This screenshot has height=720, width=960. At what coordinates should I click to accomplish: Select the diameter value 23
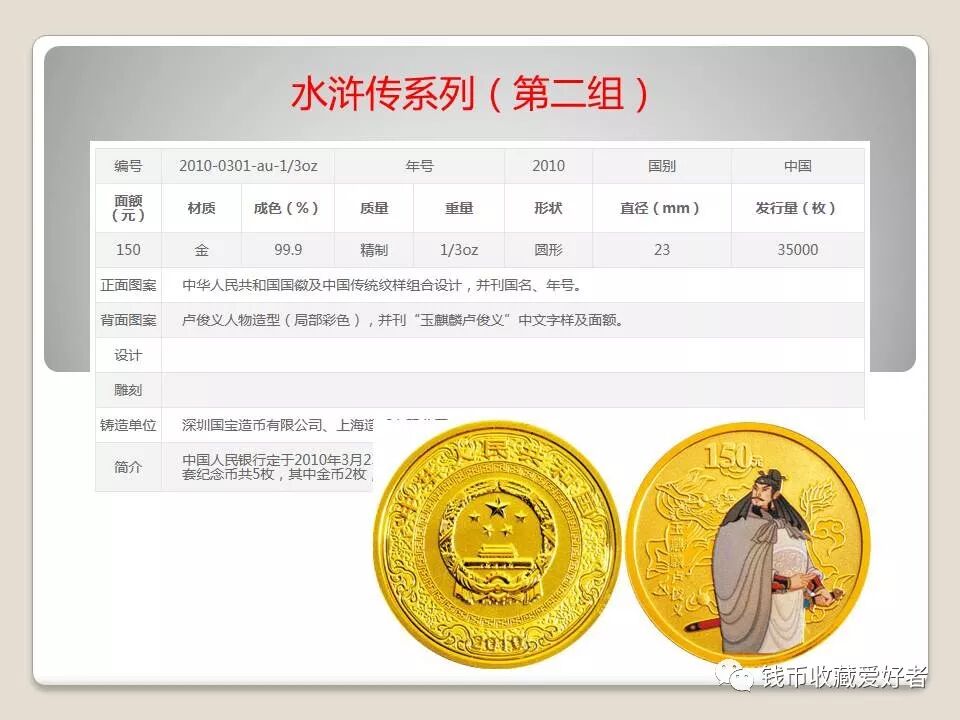pyautogui.click(x=662, y=250)
